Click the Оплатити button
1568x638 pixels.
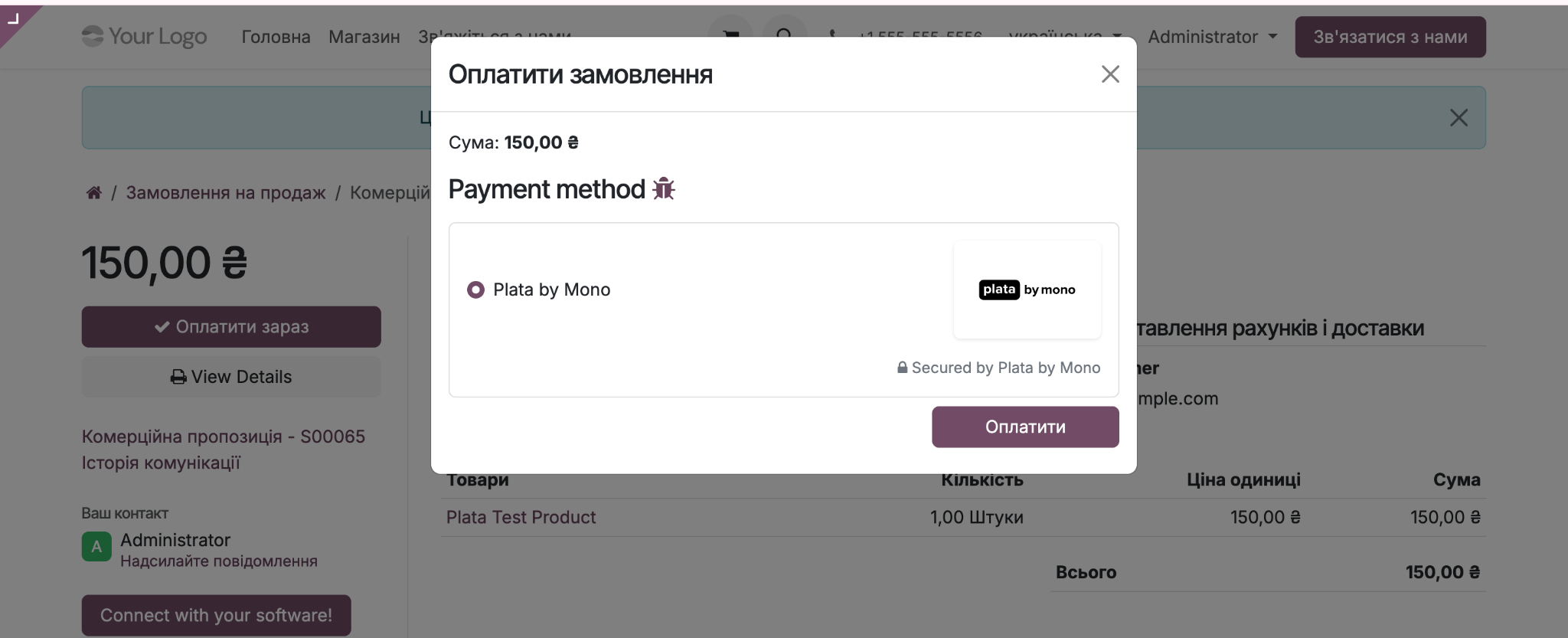coord(1025,427)
